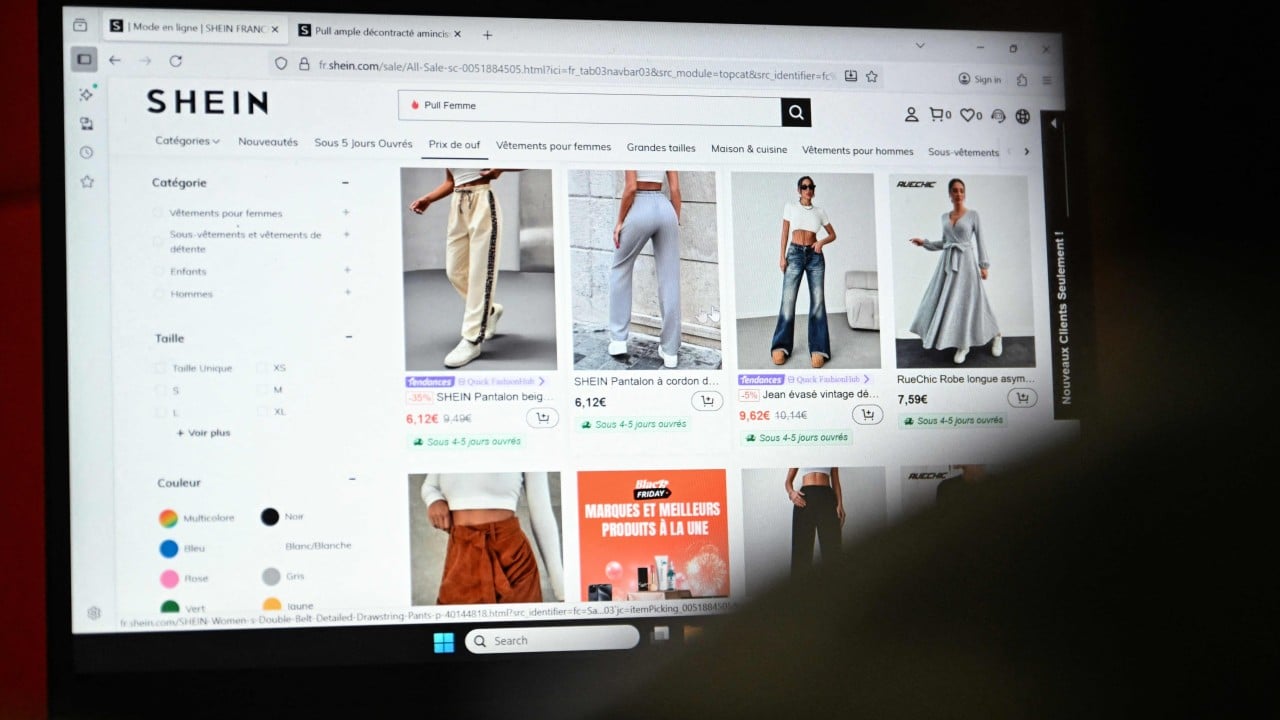This screenshot has height=720, width=1280.
Task: Add RueChic Robe longue to cart
Action: 1021,398
